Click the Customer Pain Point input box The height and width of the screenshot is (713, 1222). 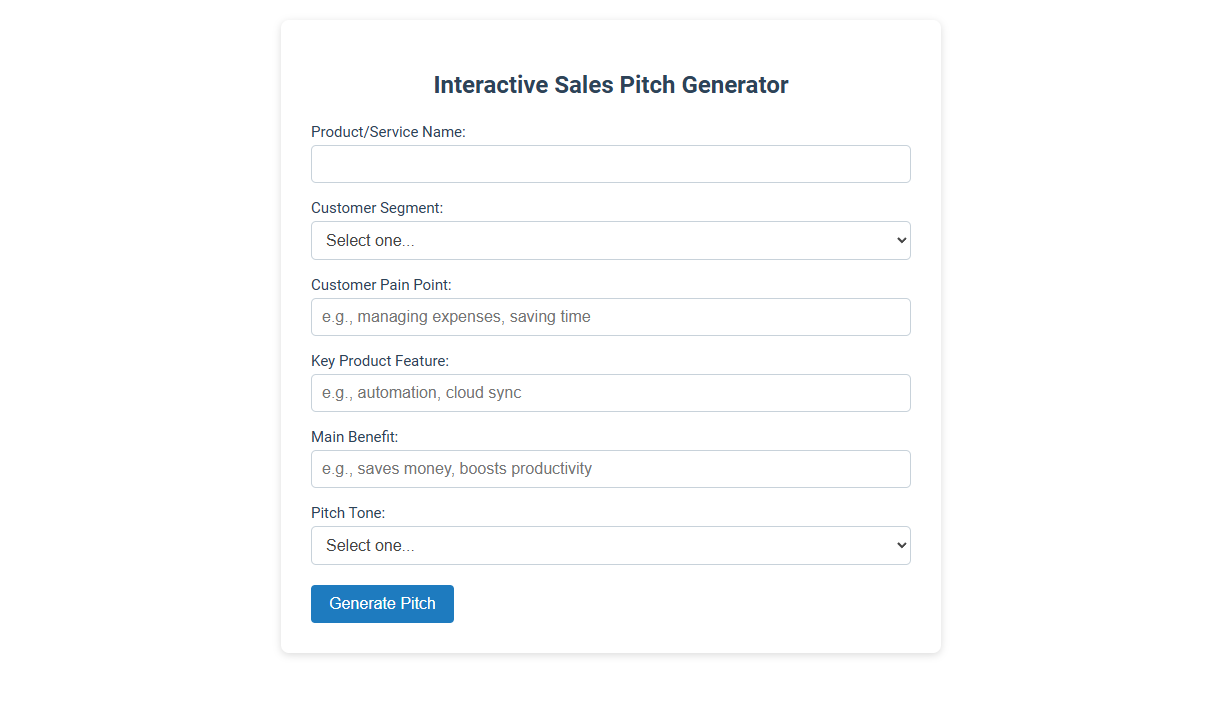[x=610, y=316]
